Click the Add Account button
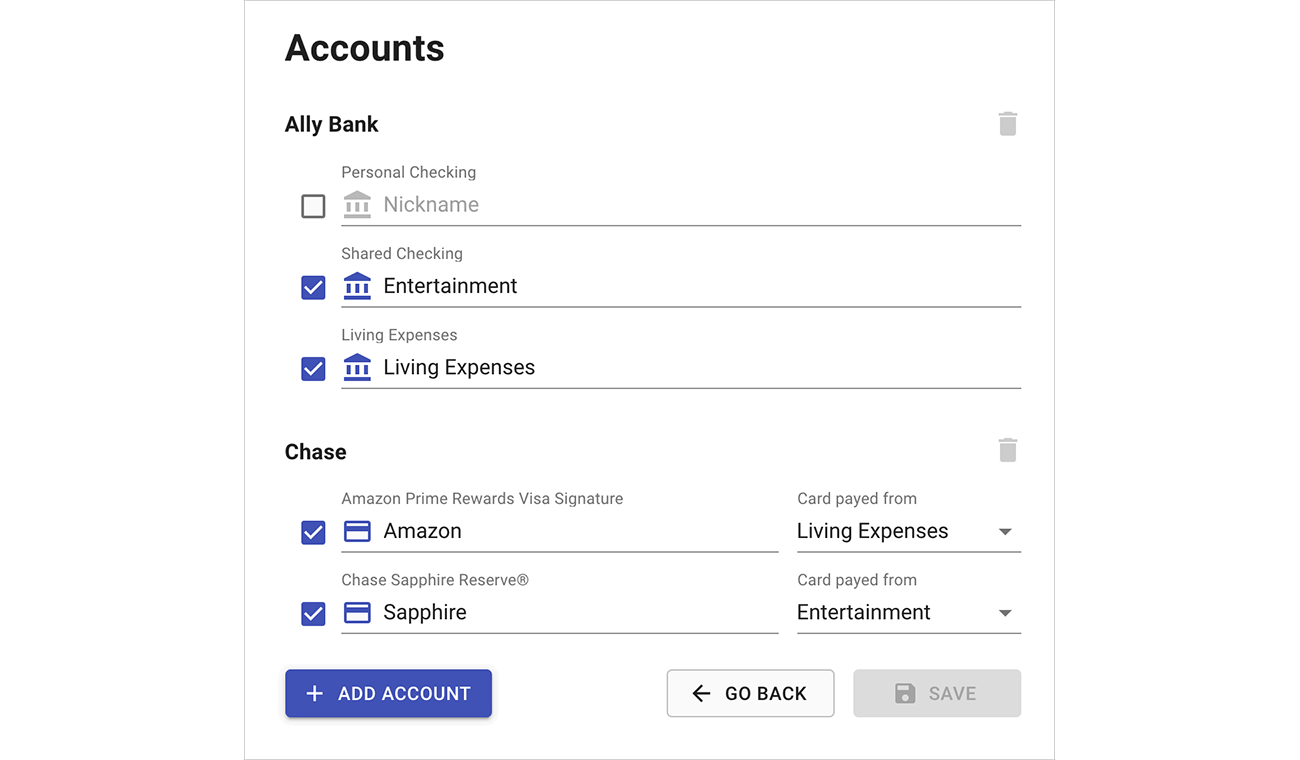Viewport: 1300px width, 760px height. pyautogui.click(x=388, y=693)
